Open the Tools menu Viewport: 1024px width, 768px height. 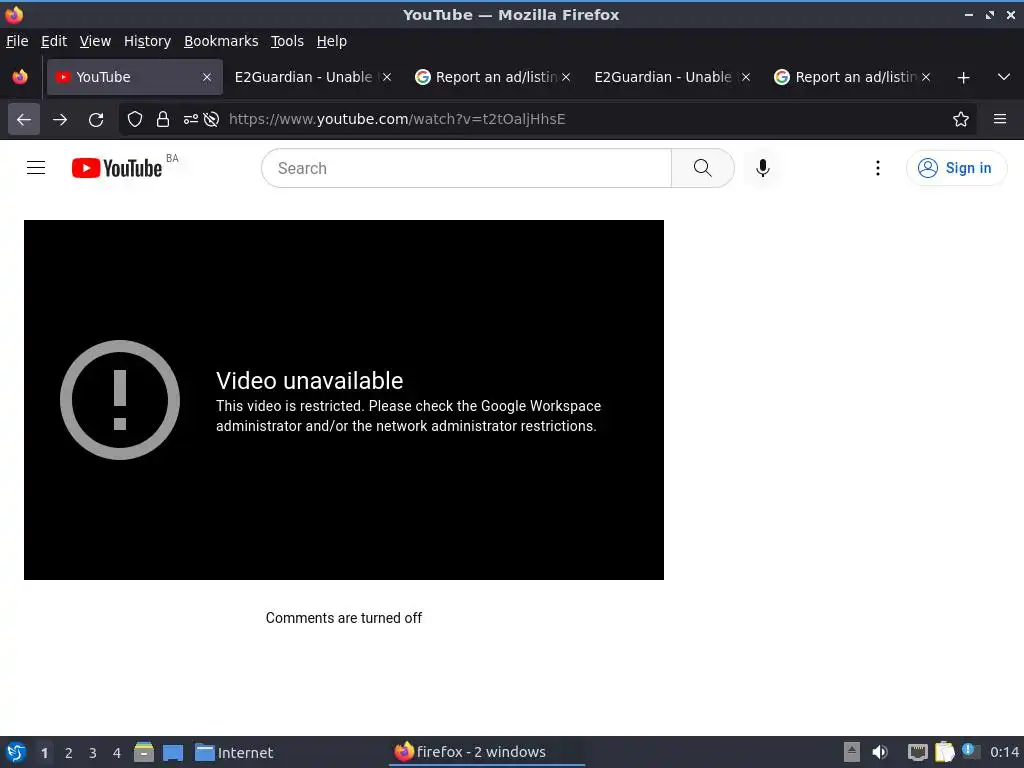(x=287, y=41)
